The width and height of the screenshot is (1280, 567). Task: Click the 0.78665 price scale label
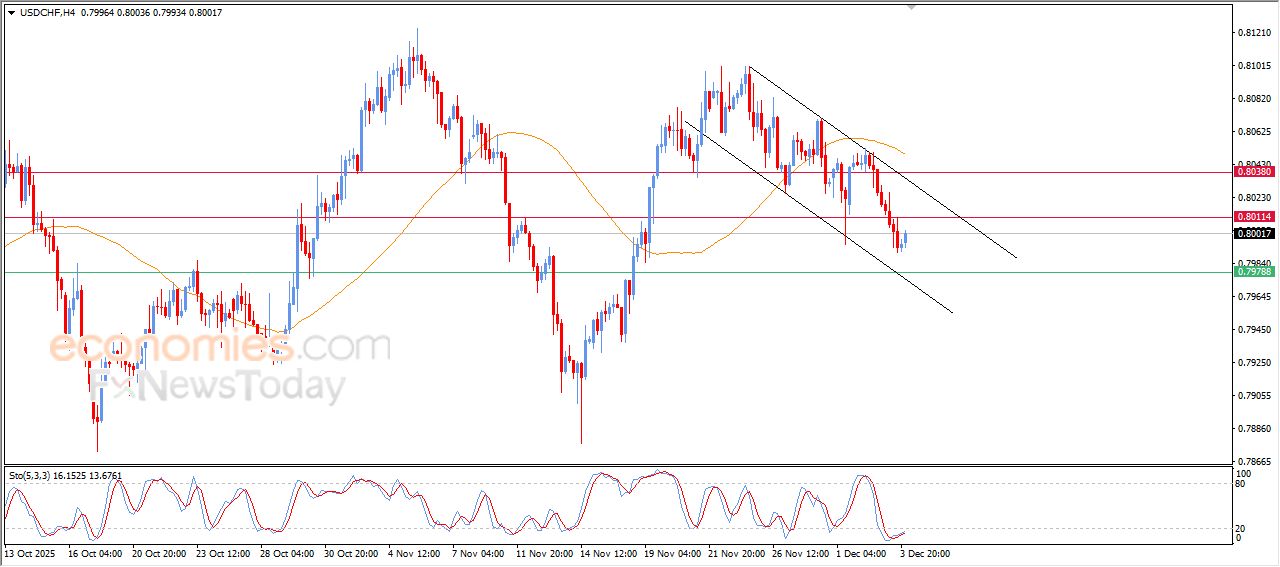(1253, 461)
